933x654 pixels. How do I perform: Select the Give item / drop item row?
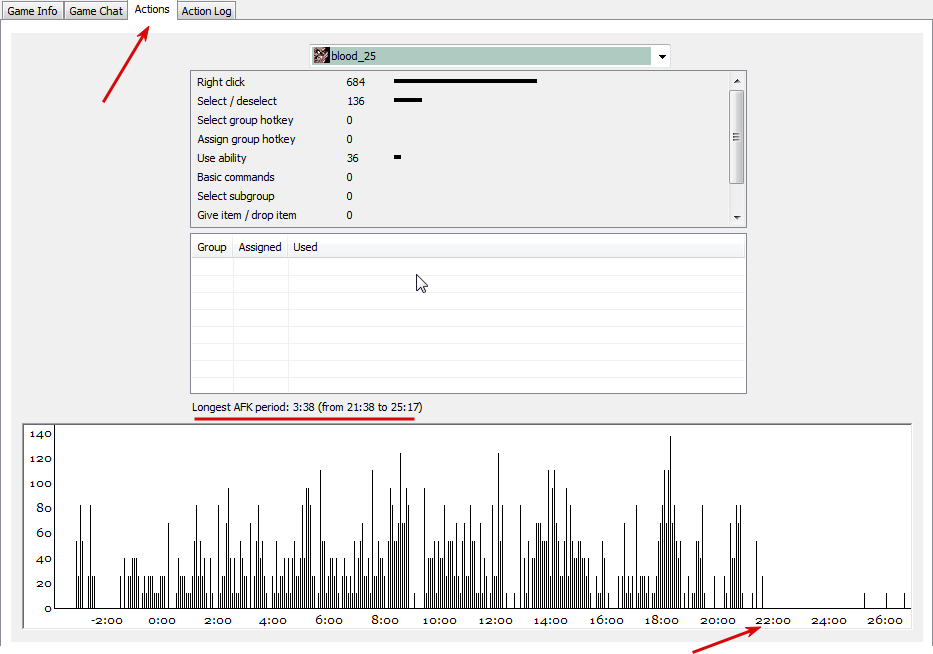click(x=459, y=215)
